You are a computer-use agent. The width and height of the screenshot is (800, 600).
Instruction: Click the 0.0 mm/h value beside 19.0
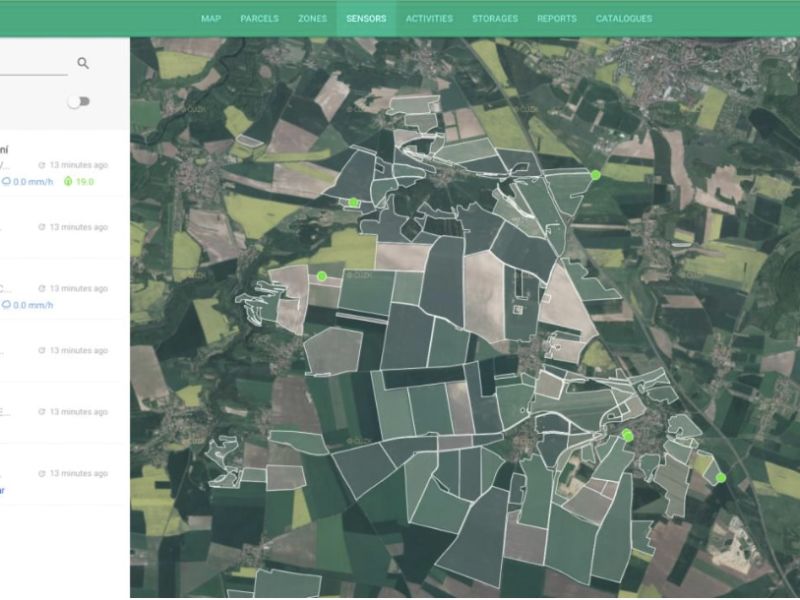click(x=33, y=182)
